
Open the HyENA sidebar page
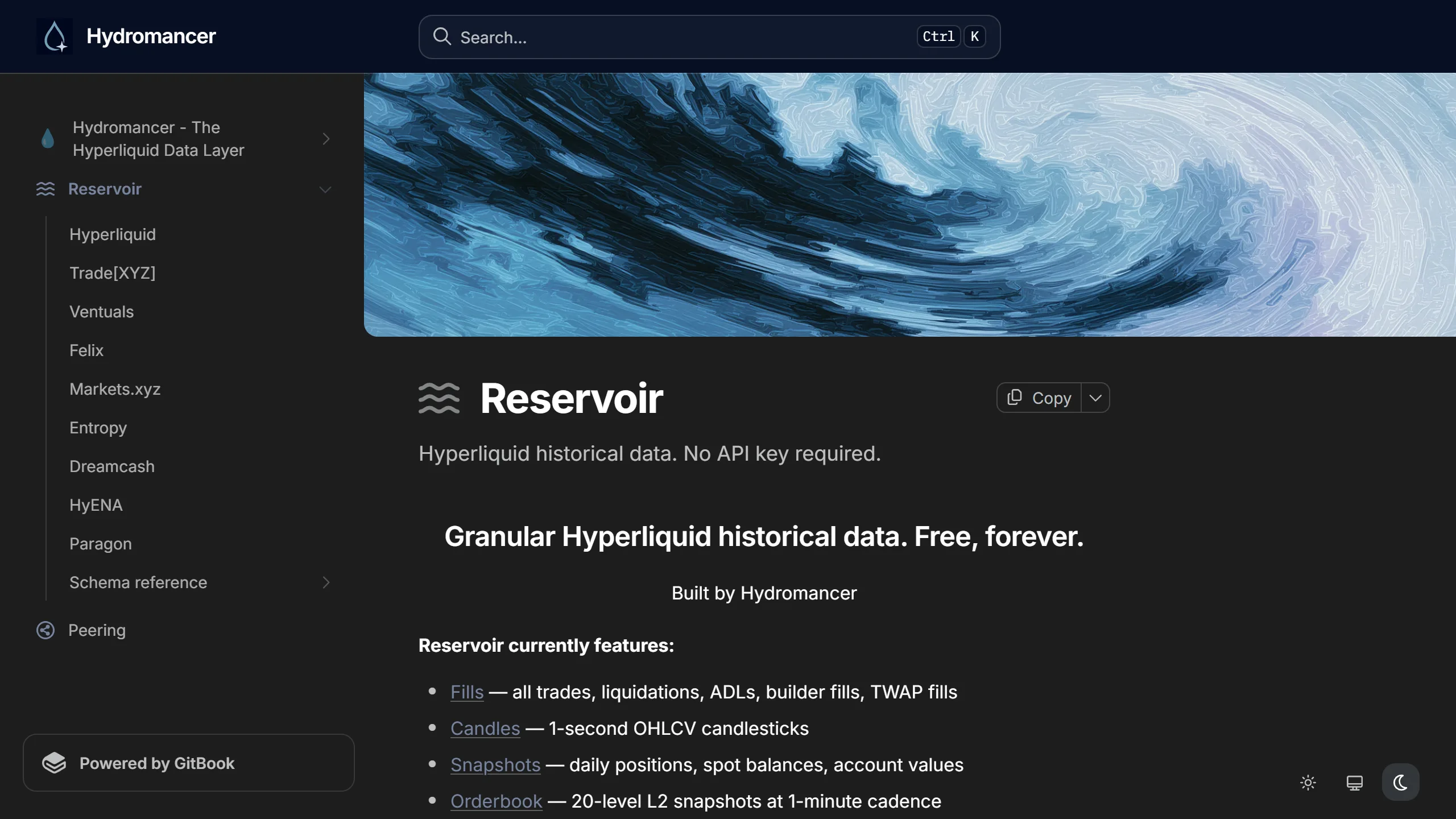pos(96,505)
